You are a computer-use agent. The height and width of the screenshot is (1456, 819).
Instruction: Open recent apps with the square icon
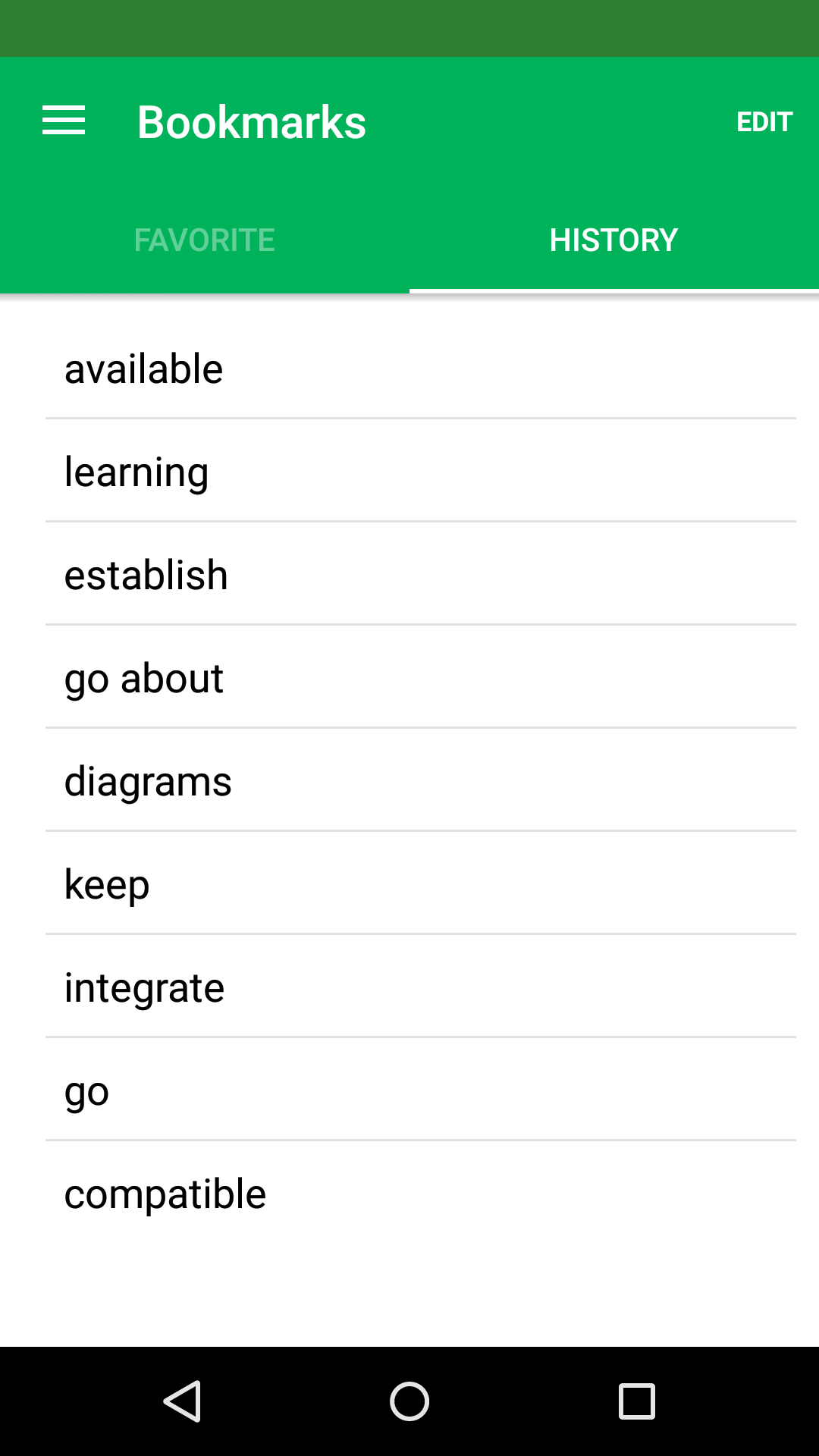[x=635, y=1401]
